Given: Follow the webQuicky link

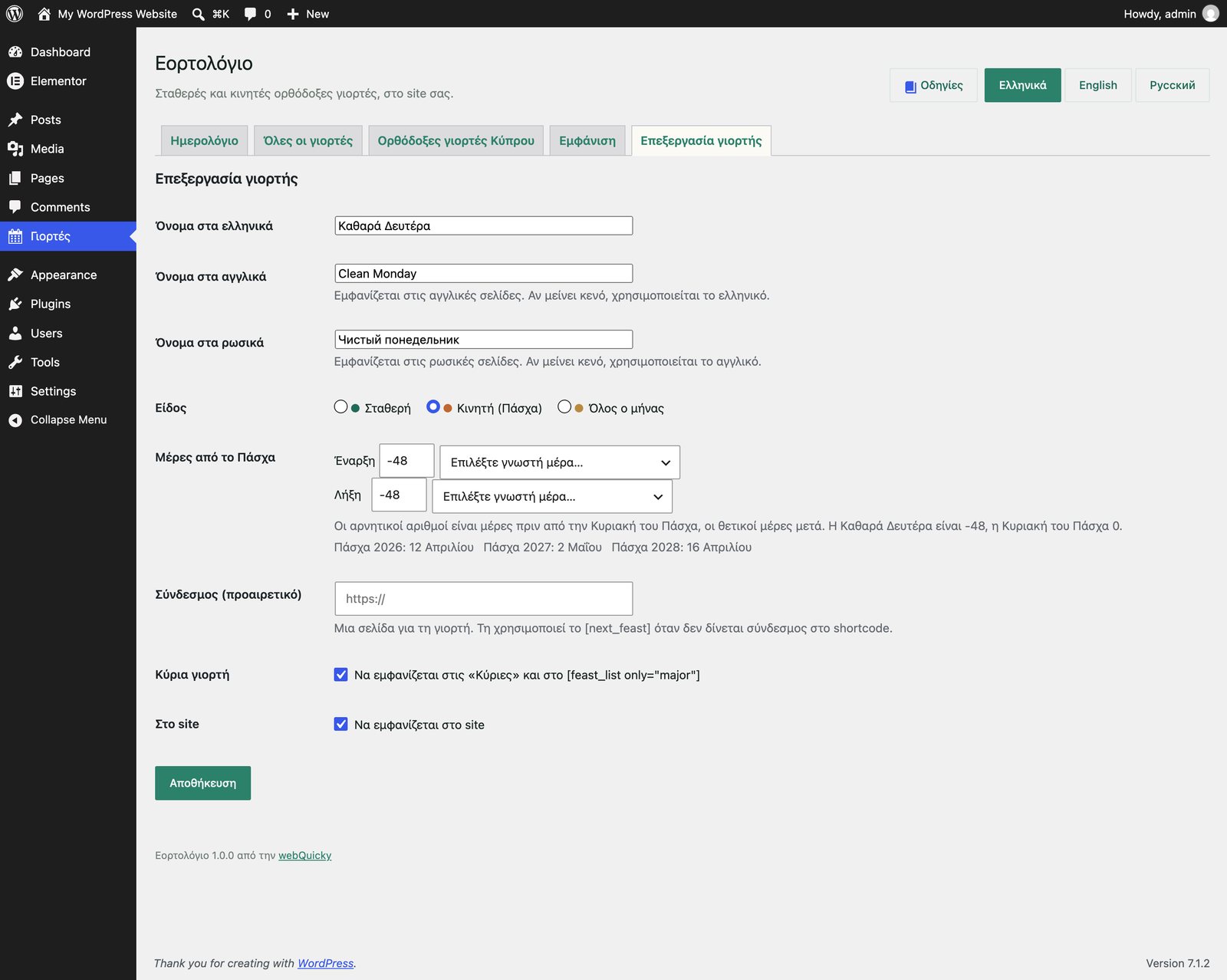Looking at the screenshot, I should pyautogui.click(x=304, y=856).
